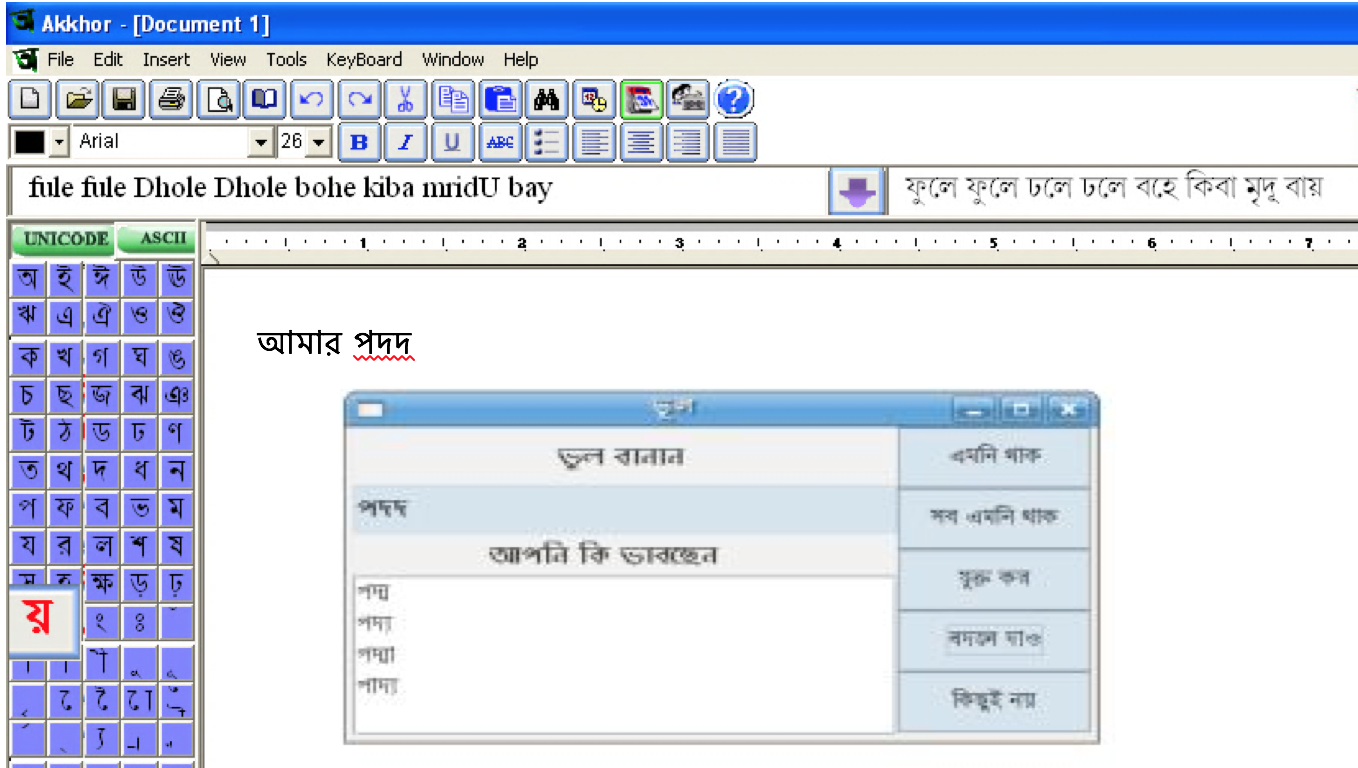Open Help with the question mark icon
The height and width of the screenshot is (768, 1358).
734,100
